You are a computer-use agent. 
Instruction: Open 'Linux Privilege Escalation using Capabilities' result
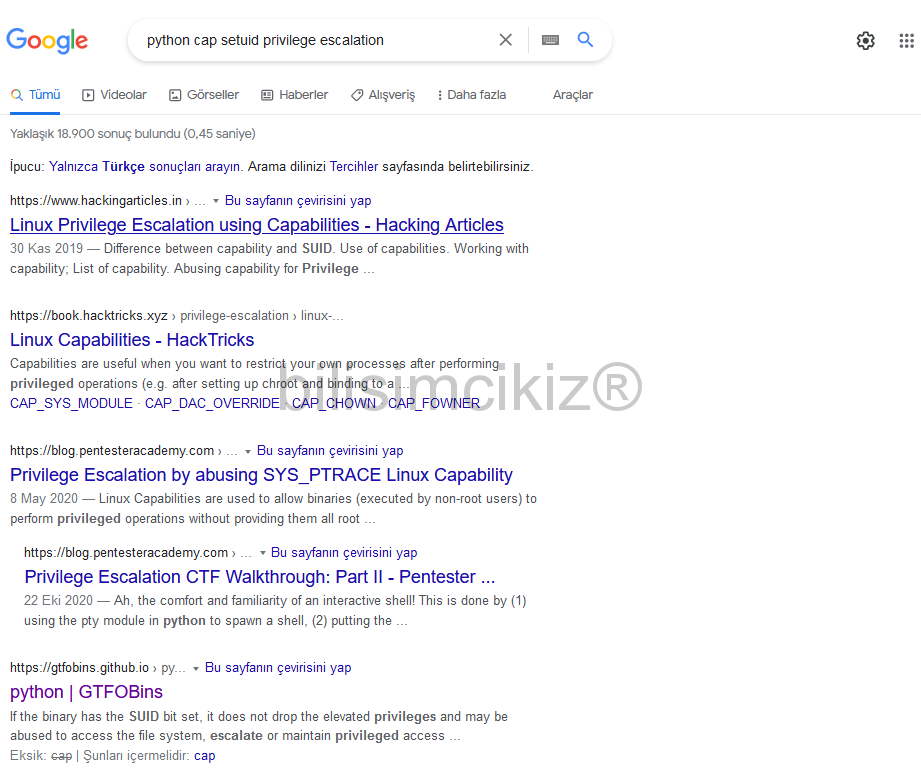tap(257, 225)
